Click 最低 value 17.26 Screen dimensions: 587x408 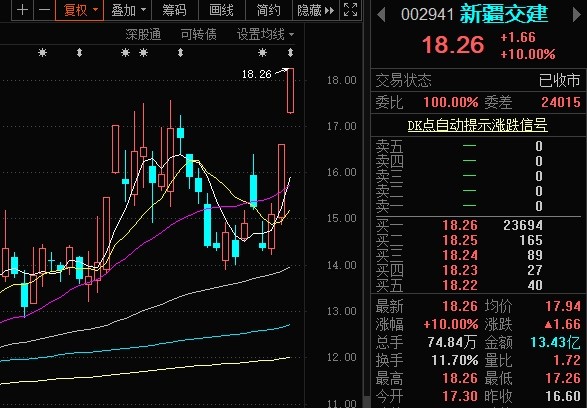(x=563, y=378)
